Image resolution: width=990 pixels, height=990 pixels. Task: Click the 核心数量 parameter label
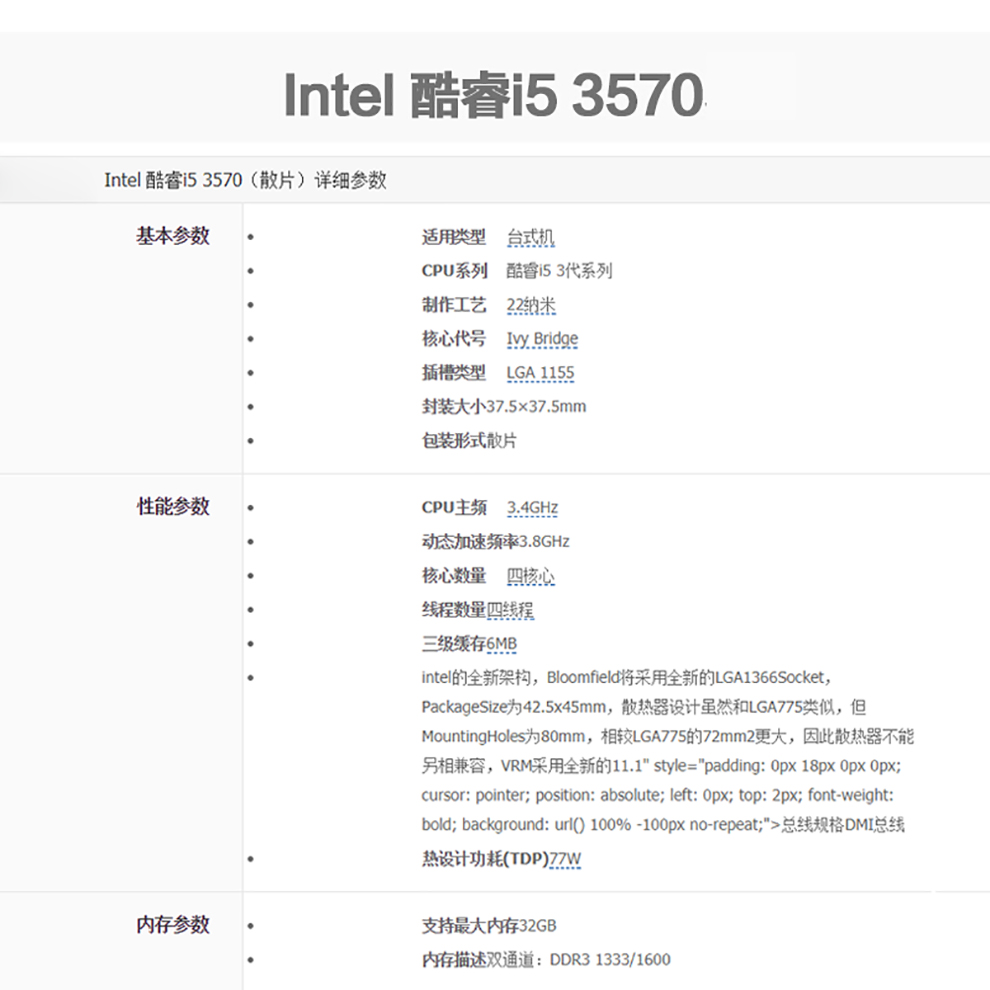coord(454,576)
